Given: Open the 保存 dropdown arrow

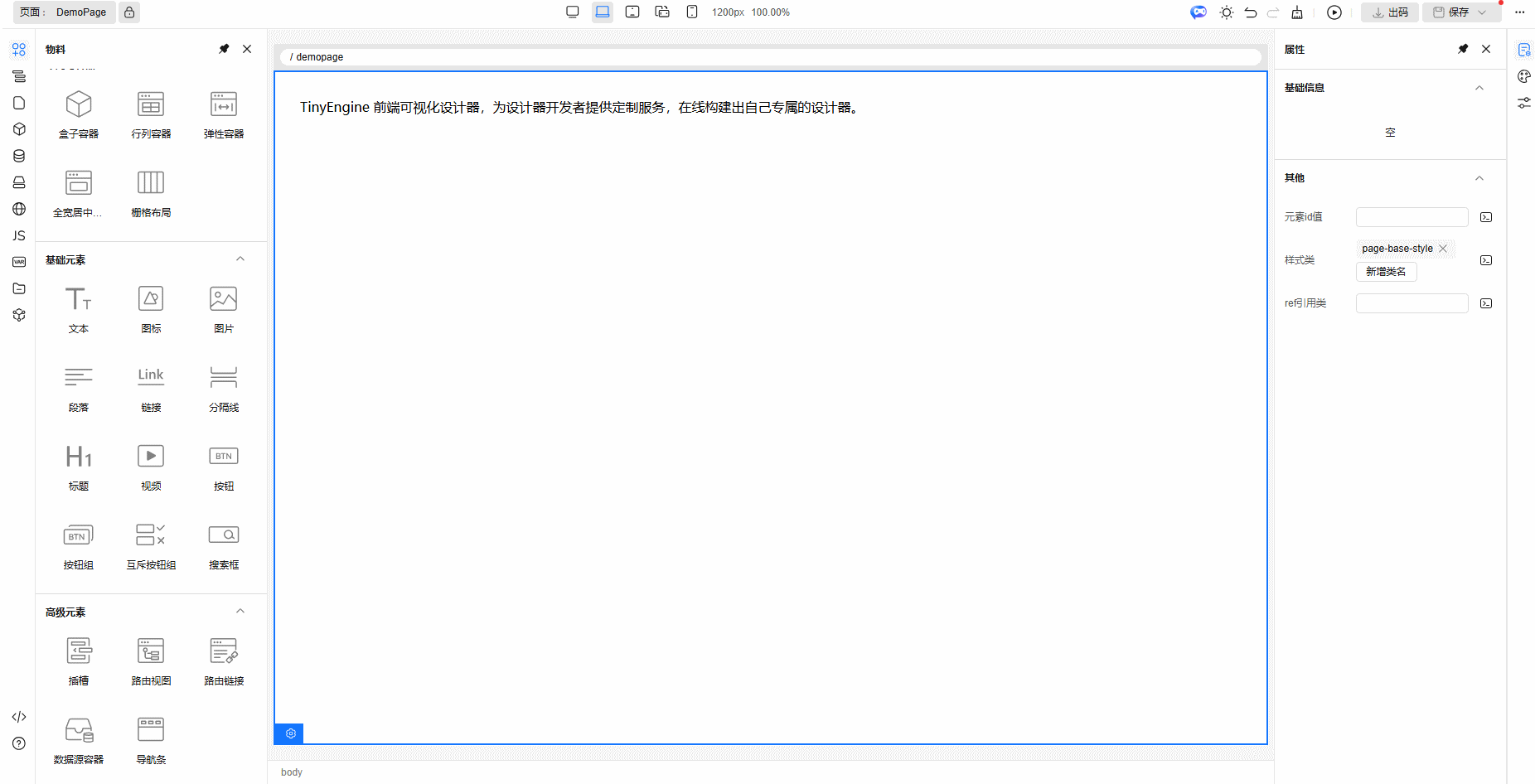Looking at the screenshot, I should (1483, 12).
